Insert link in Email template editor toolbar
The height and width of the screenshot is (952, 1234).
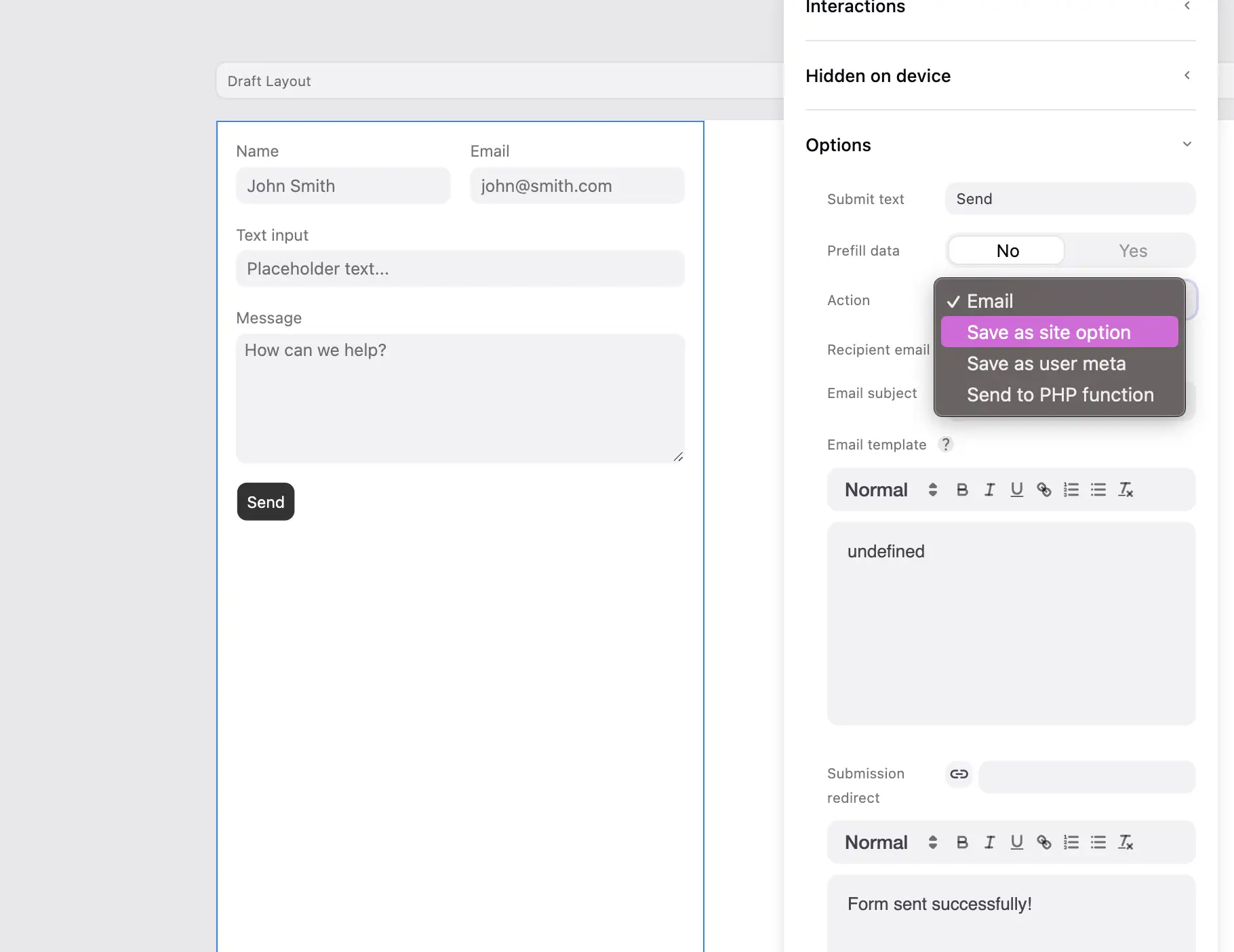tap(1044, 490)
